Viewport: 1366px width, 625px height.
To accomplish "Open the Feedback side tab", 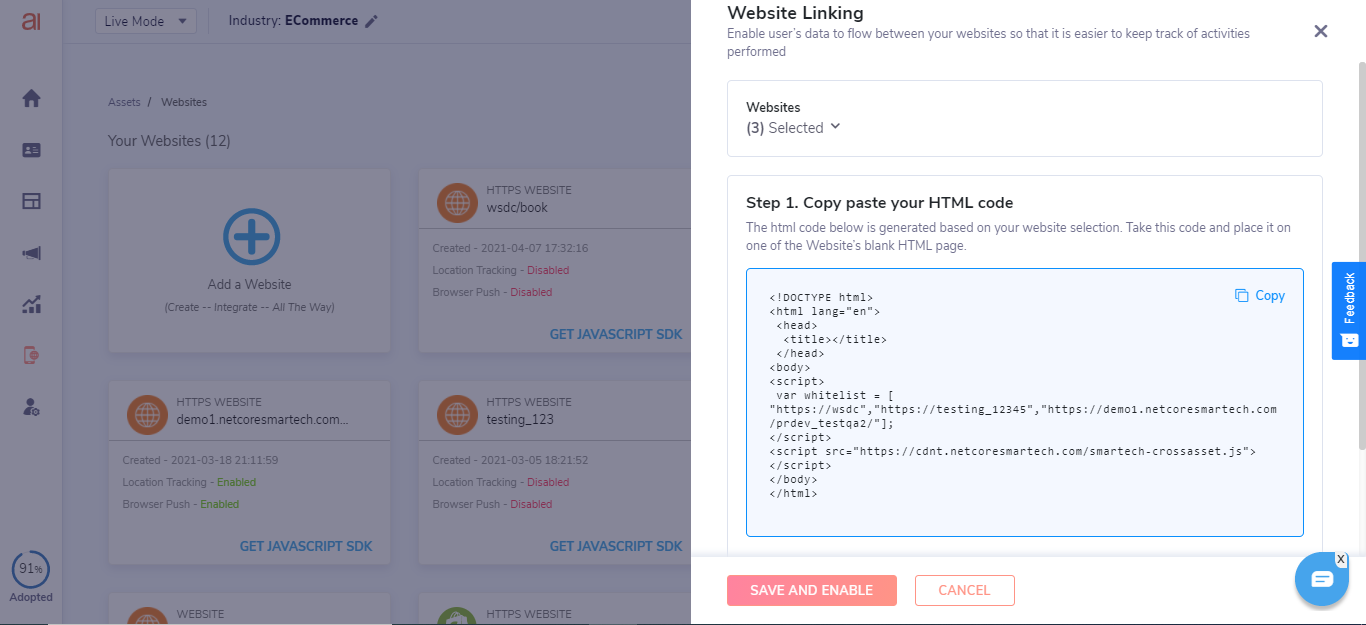I will point(1349,310).
